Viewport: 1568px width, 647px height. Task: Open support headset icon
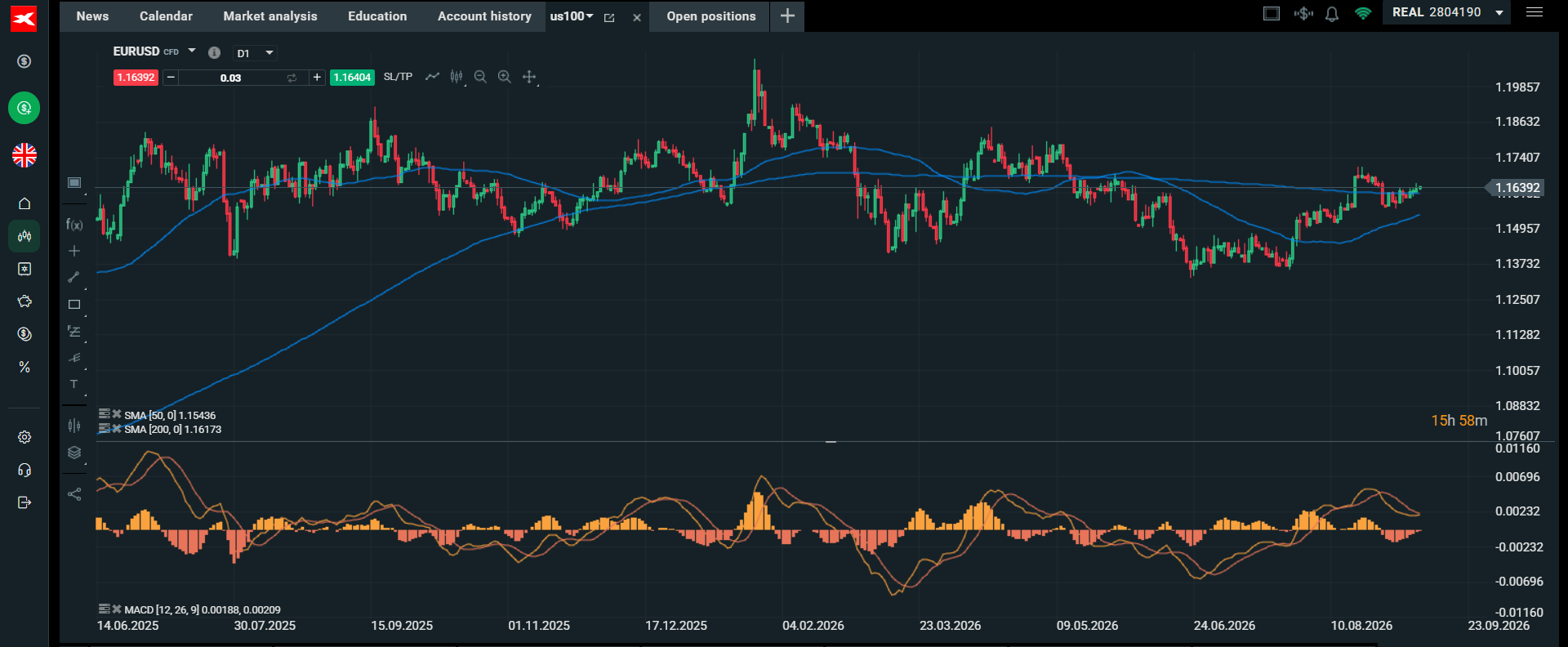click(x=24, y=470)
